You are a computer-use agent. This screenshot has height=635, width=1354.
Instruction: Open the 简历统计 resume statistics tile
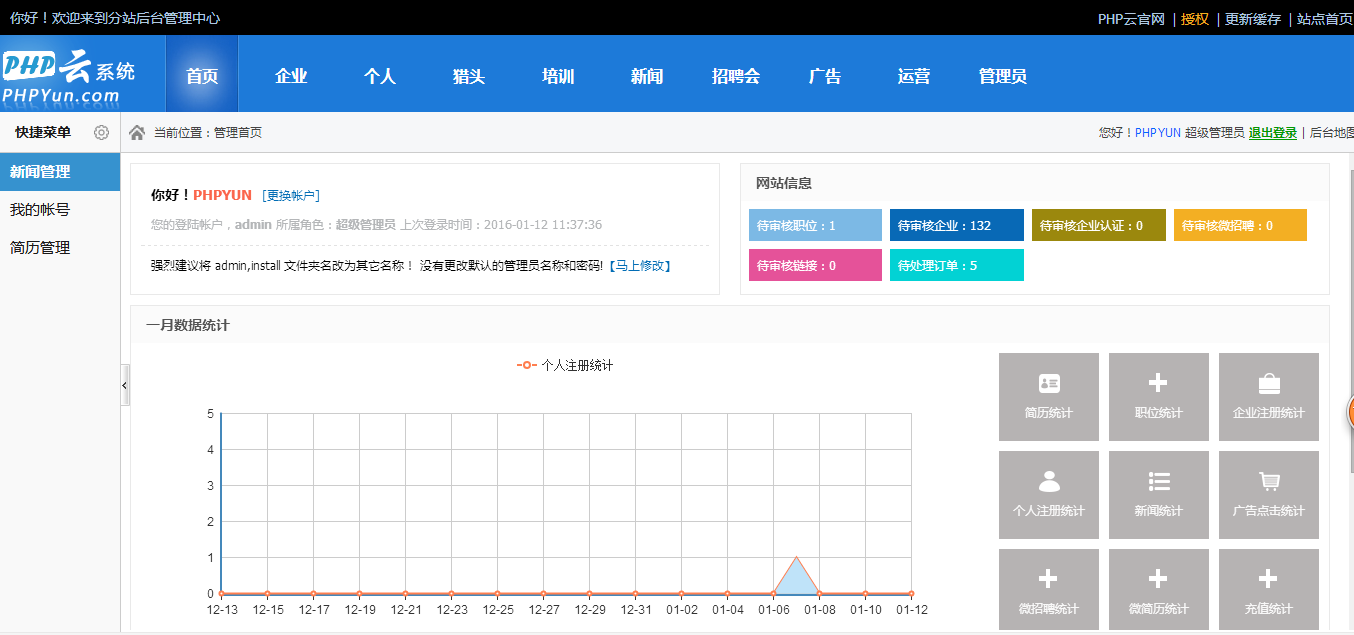click(x=1048, y=397)
